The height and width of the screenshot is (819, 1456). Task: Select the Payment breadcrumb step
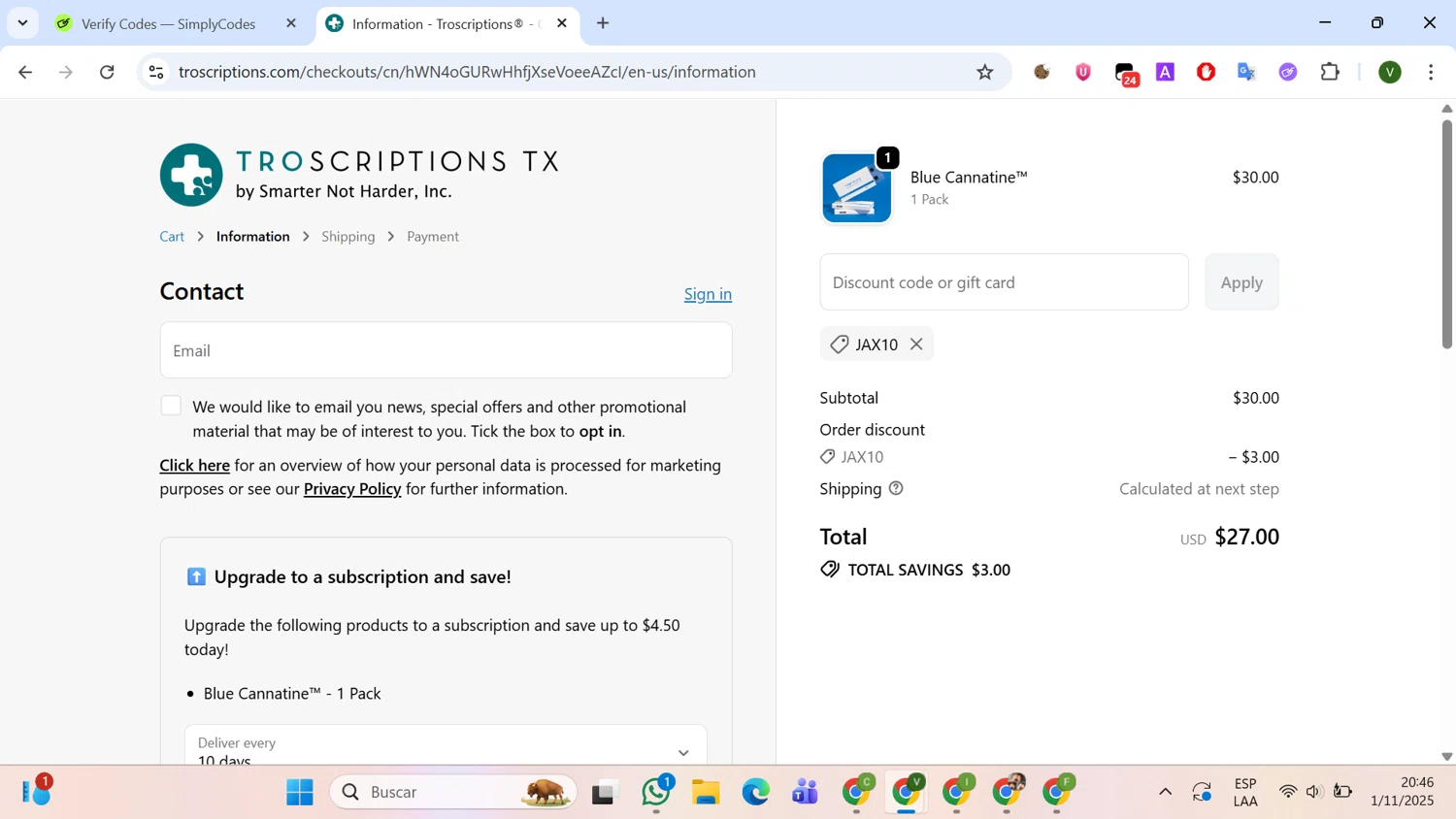[x=433, y=236]
